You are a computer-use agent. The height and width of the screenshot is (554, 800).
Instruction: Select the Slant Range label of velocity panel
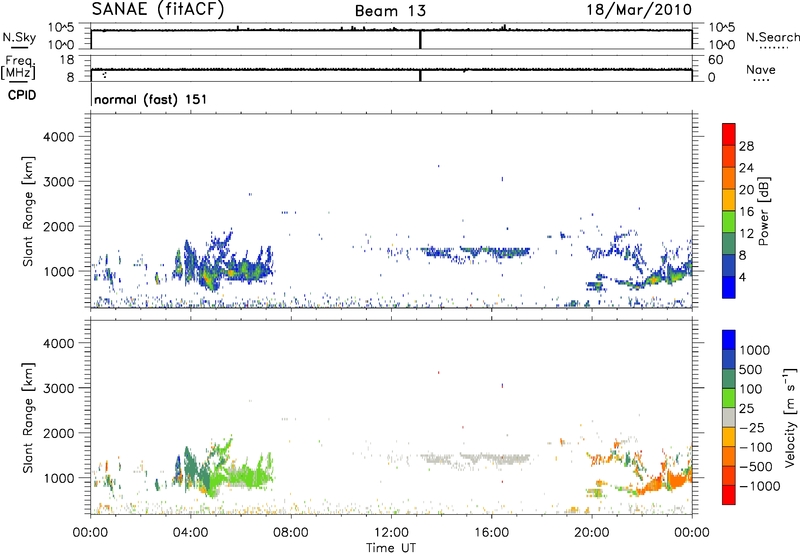28,417
